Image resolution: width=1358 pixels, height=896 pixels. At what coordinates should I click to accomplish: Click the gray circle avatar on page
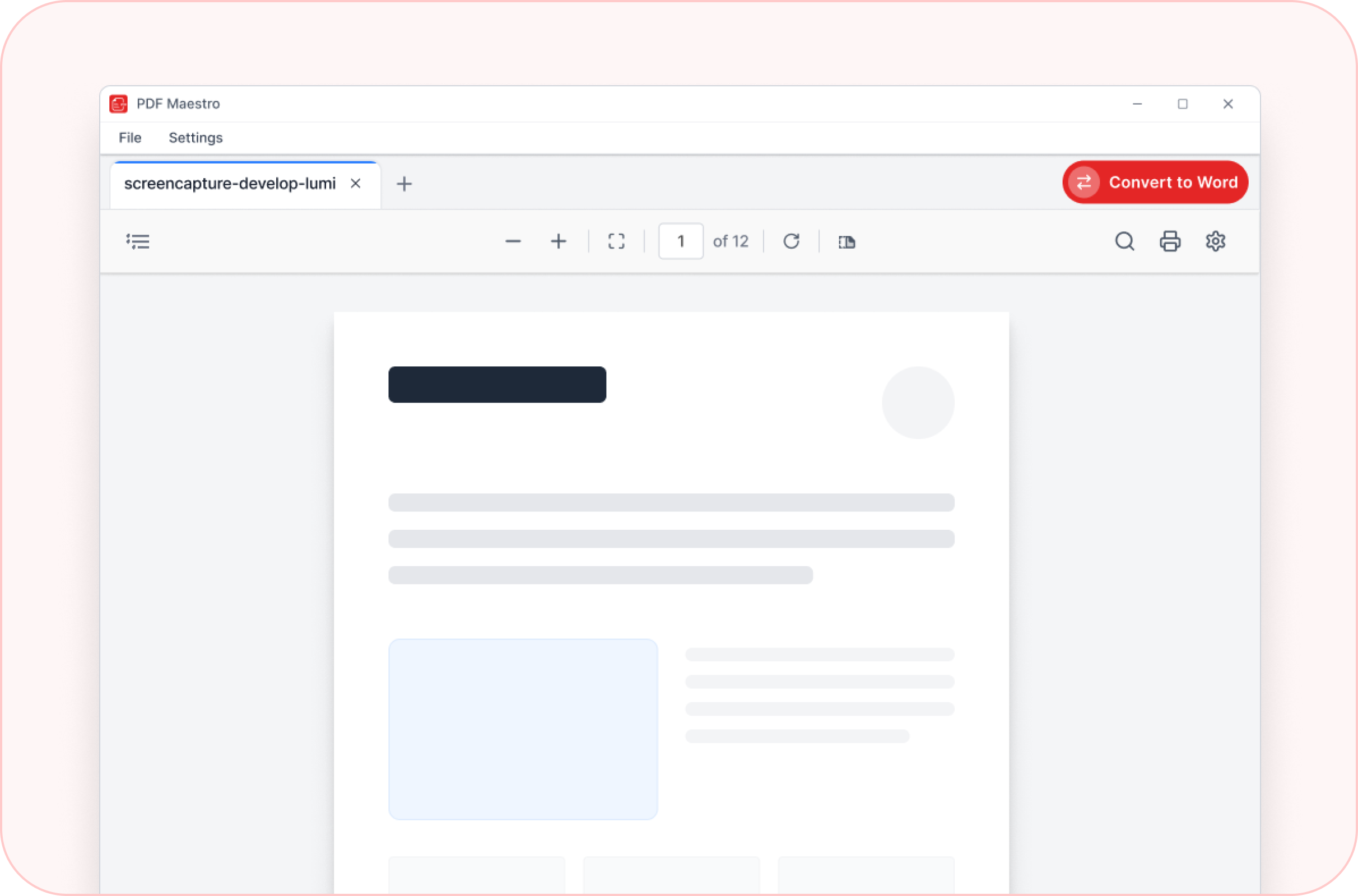(918, 403)
